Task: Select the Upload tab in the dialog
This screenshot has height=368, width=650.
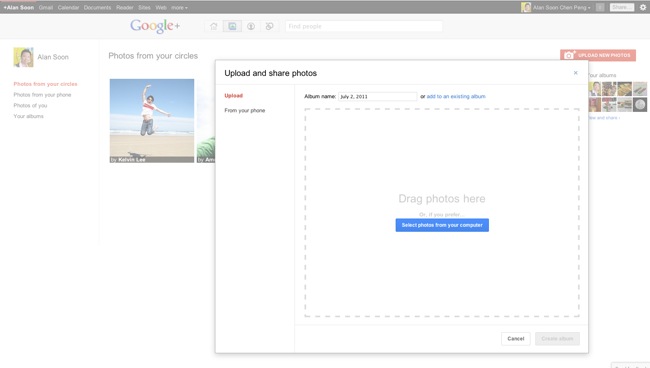Action: 233,95
